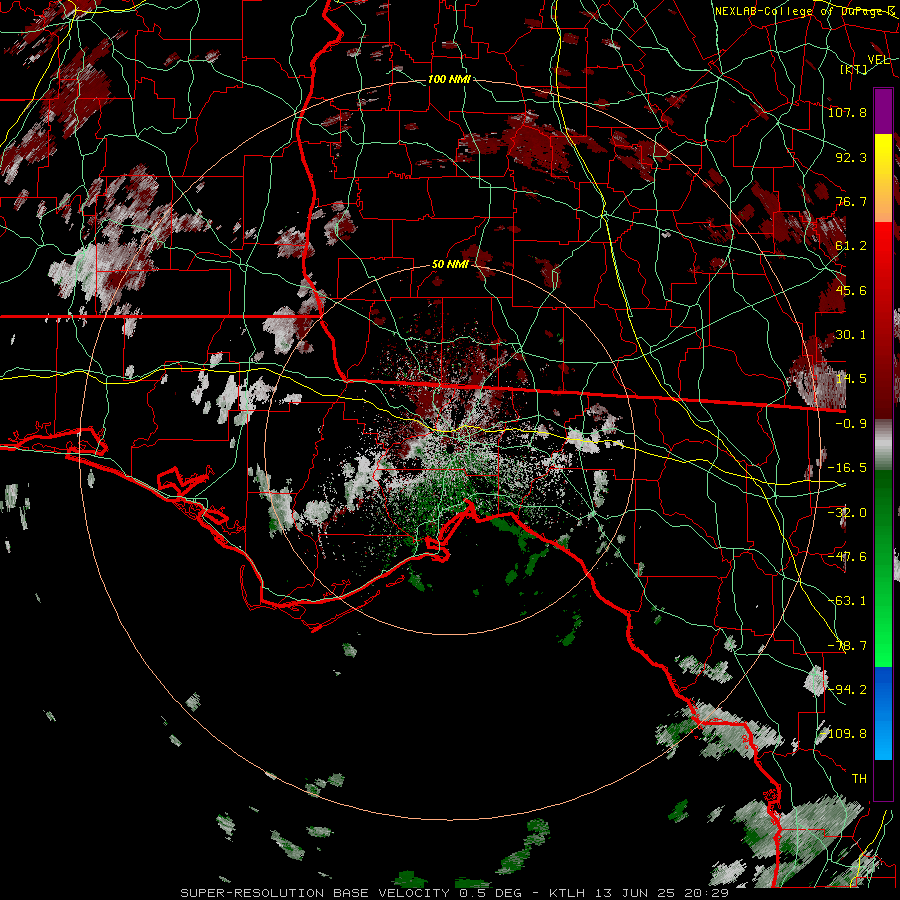The height and width of the screenshot is (900, 900).
Task: Click the NEXLAB-College of DuPage credit text
Action: pyautogui.click(x=805, y=11)
